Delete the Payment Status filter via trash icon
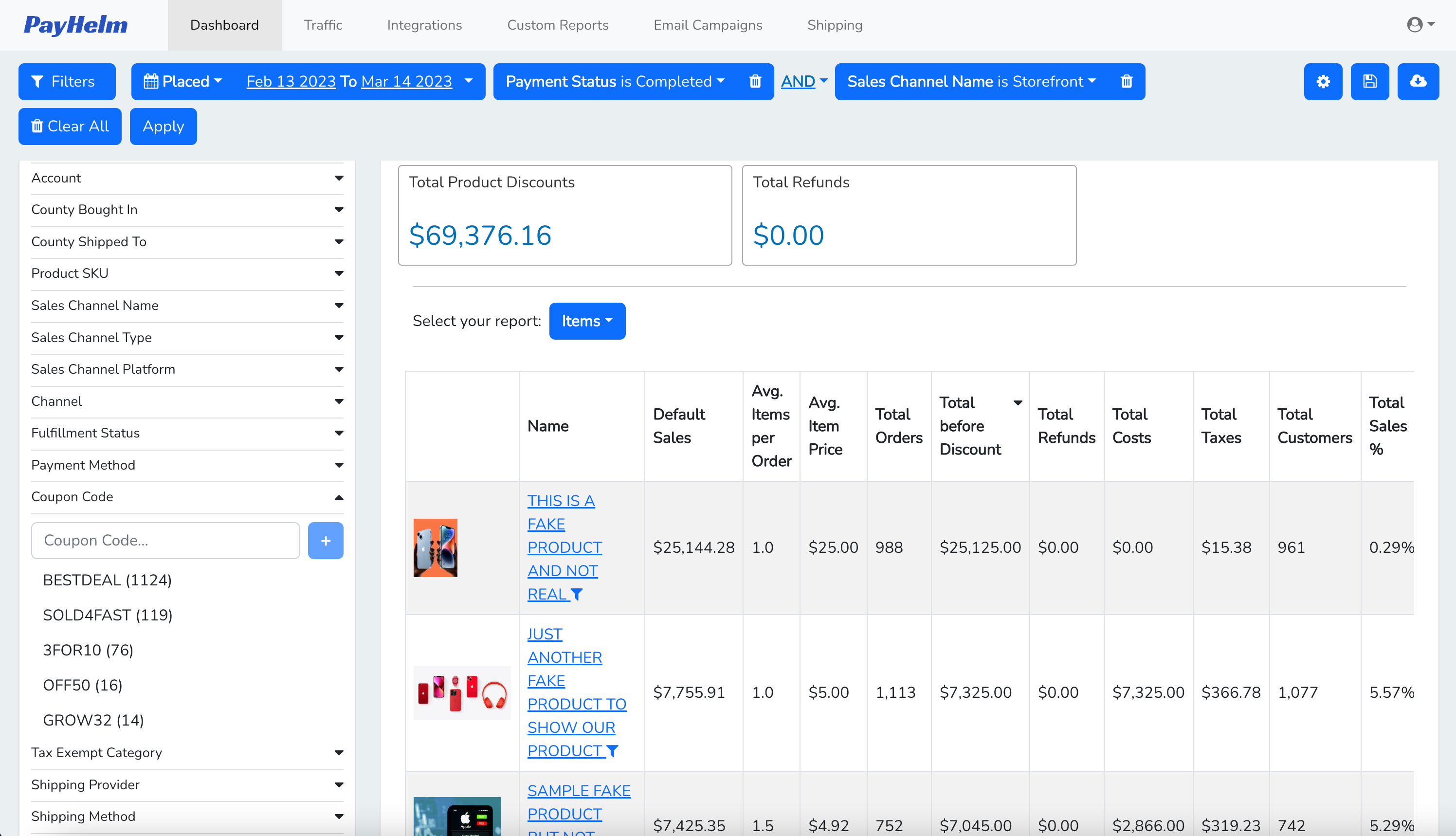The height and width of the screenshot is (836, 1456). pyautogui.click(x=756, y=82)
